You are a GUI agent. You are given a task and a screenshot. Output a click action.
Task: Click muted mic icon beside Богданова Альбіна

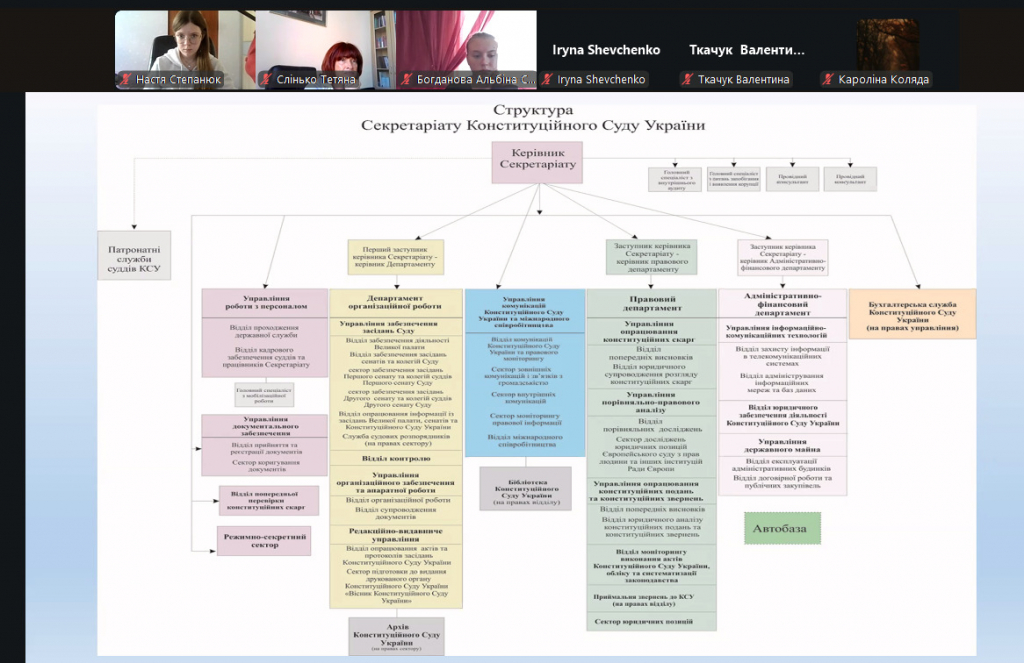pyautogui.click(x=406, y=80)
